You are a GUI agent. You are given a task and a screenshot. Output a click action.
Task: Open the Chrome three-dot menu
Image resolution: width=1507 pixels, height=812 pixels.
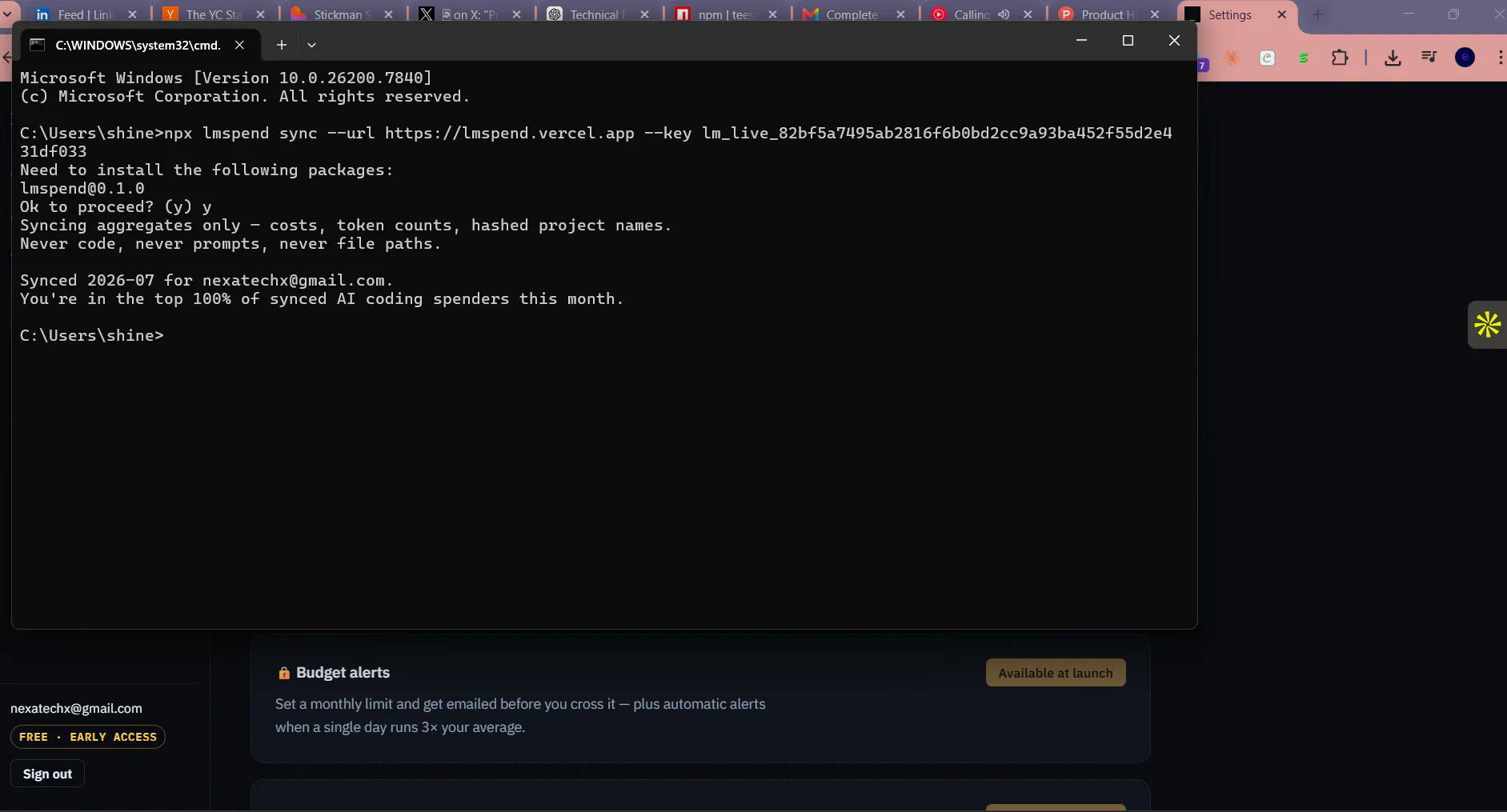[1500, 58]
